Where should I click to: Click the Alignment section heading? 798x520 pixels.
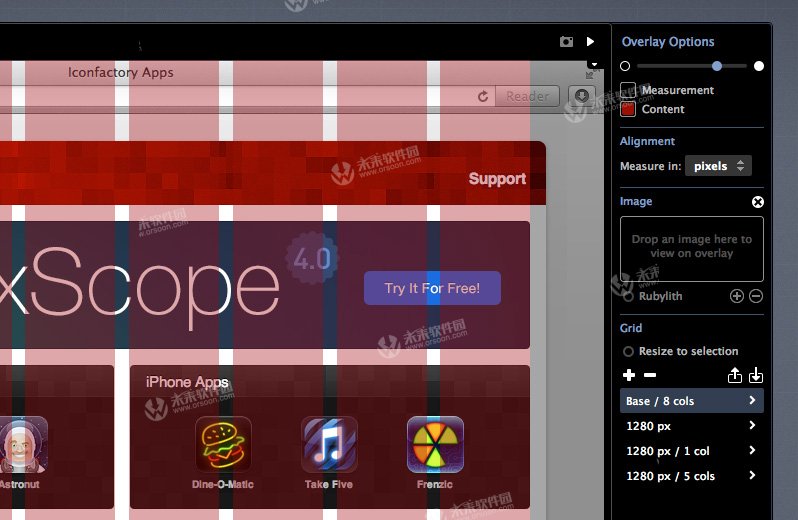(x=647, y=141)
